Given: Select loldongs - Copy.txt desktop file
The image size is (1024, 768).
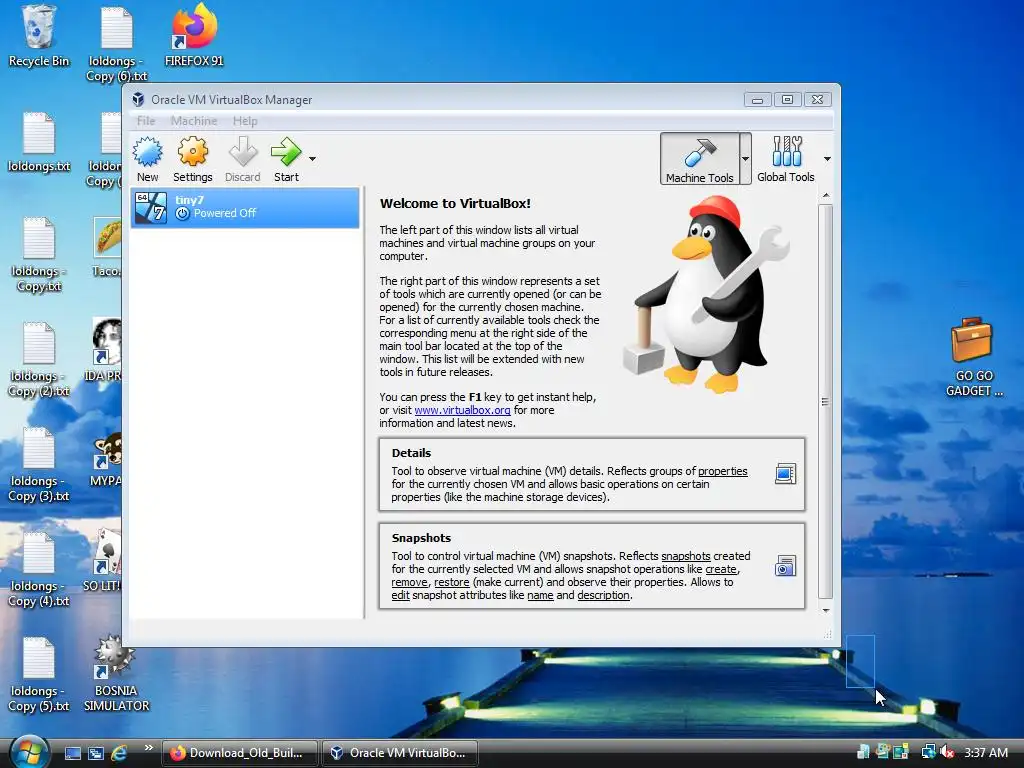Looking at the screenshot, I should [x=39, y=255].
